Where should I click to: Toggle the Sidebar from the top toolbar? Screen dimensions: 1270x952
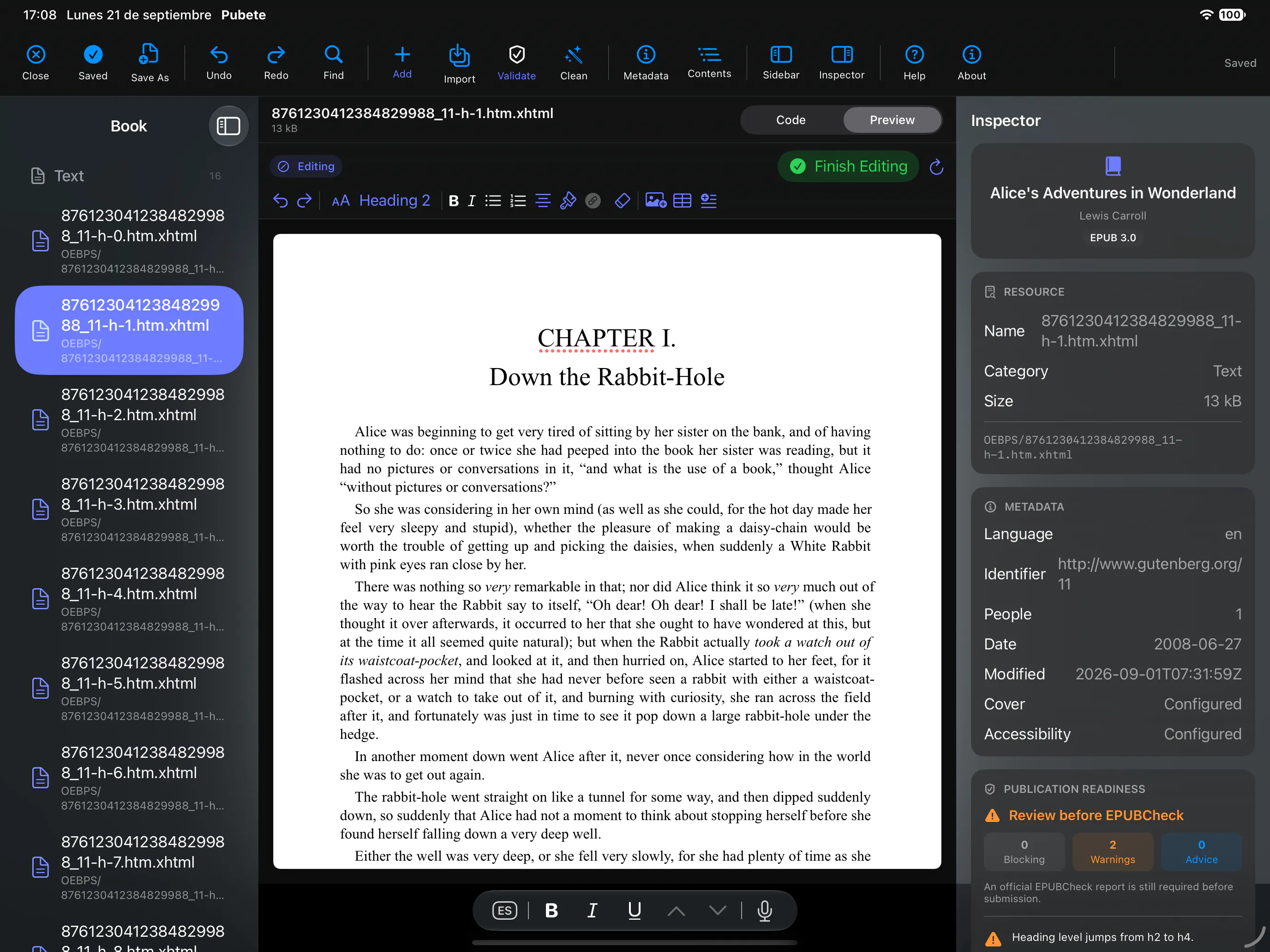(780, 63)
